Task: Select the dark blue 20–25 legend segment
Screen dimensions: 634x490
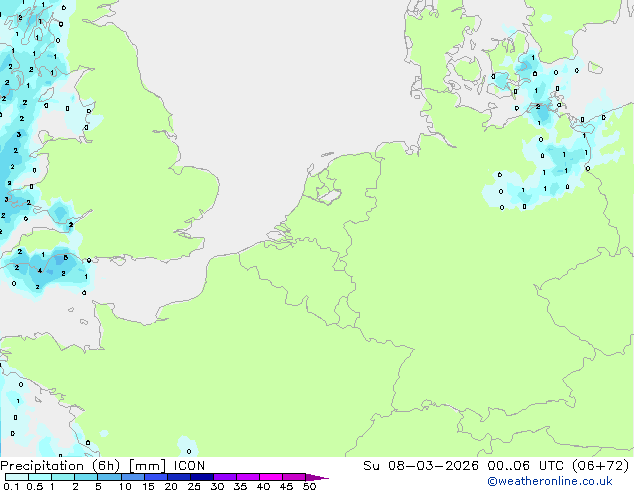Action: point(179,477)
